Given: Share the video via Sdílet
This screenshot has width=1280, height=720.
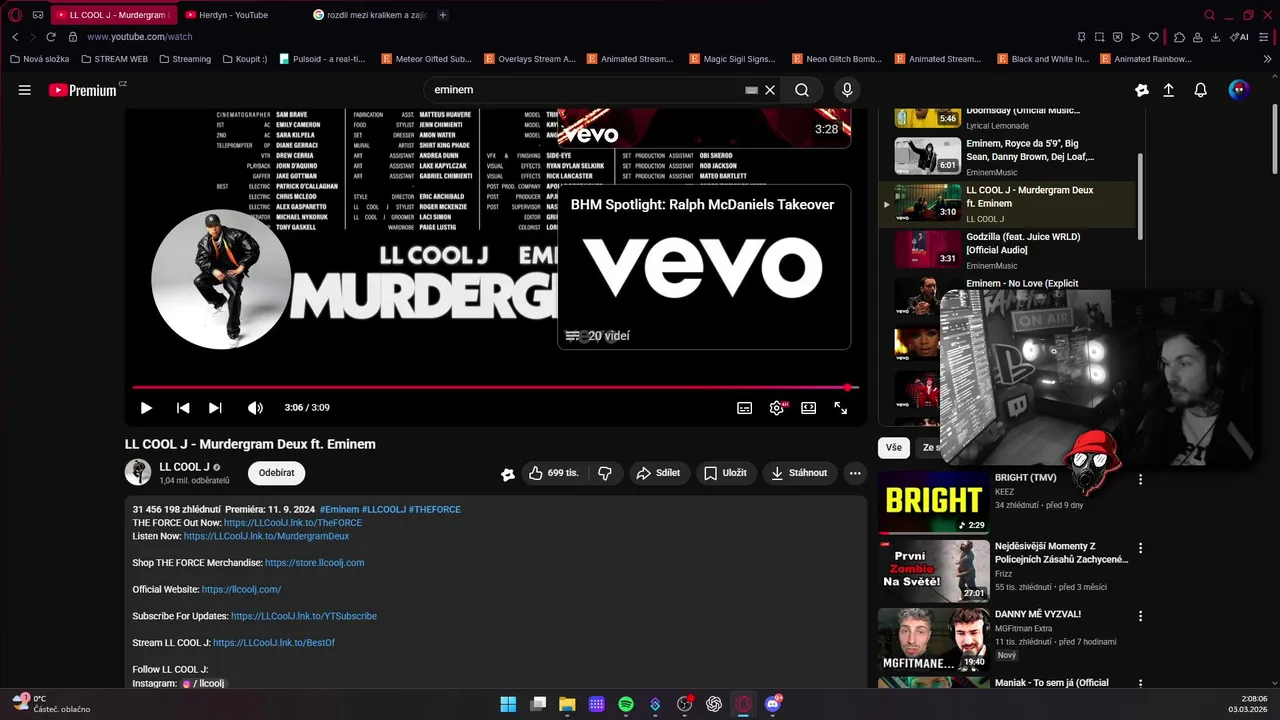Looking at the screenshot, I should pos(658,473).
